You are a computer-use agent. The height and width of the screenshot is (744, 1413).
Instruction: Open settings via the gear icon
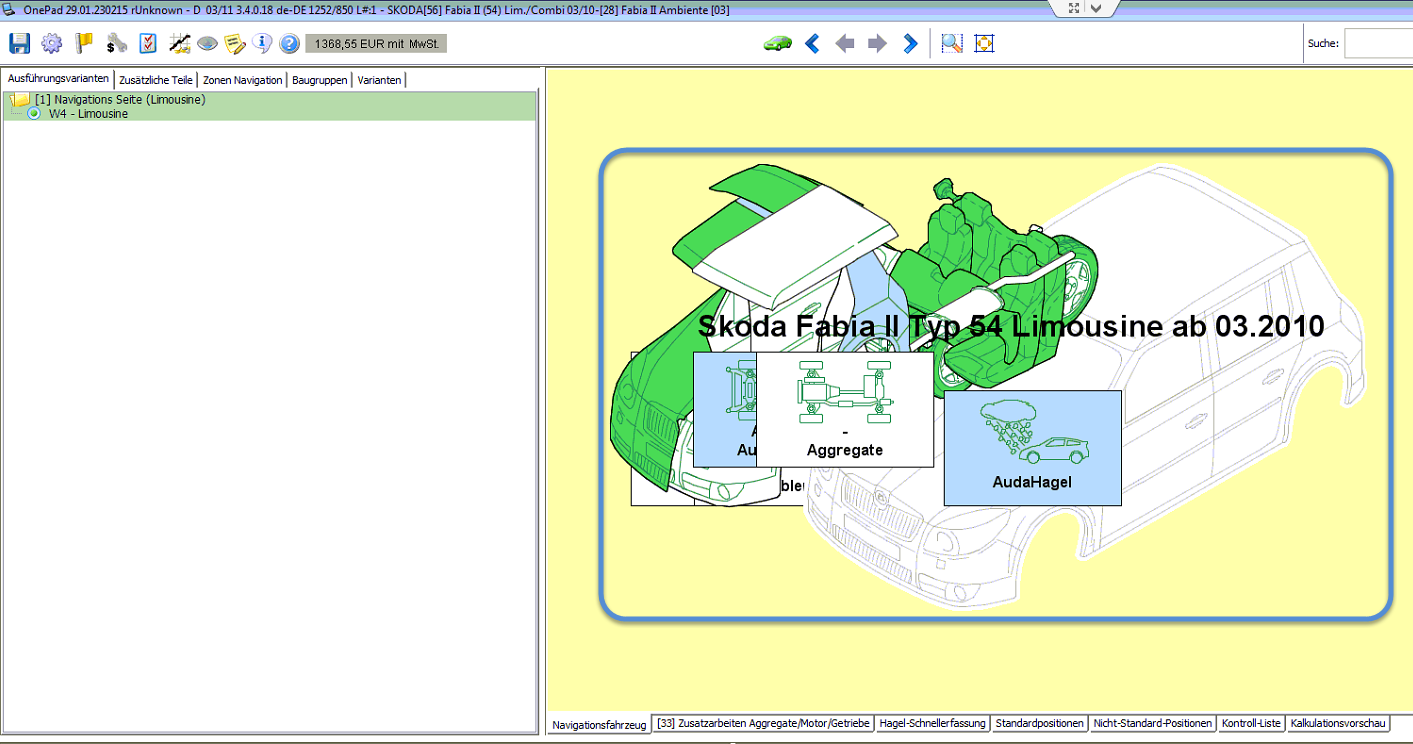(x=51, y=43)
